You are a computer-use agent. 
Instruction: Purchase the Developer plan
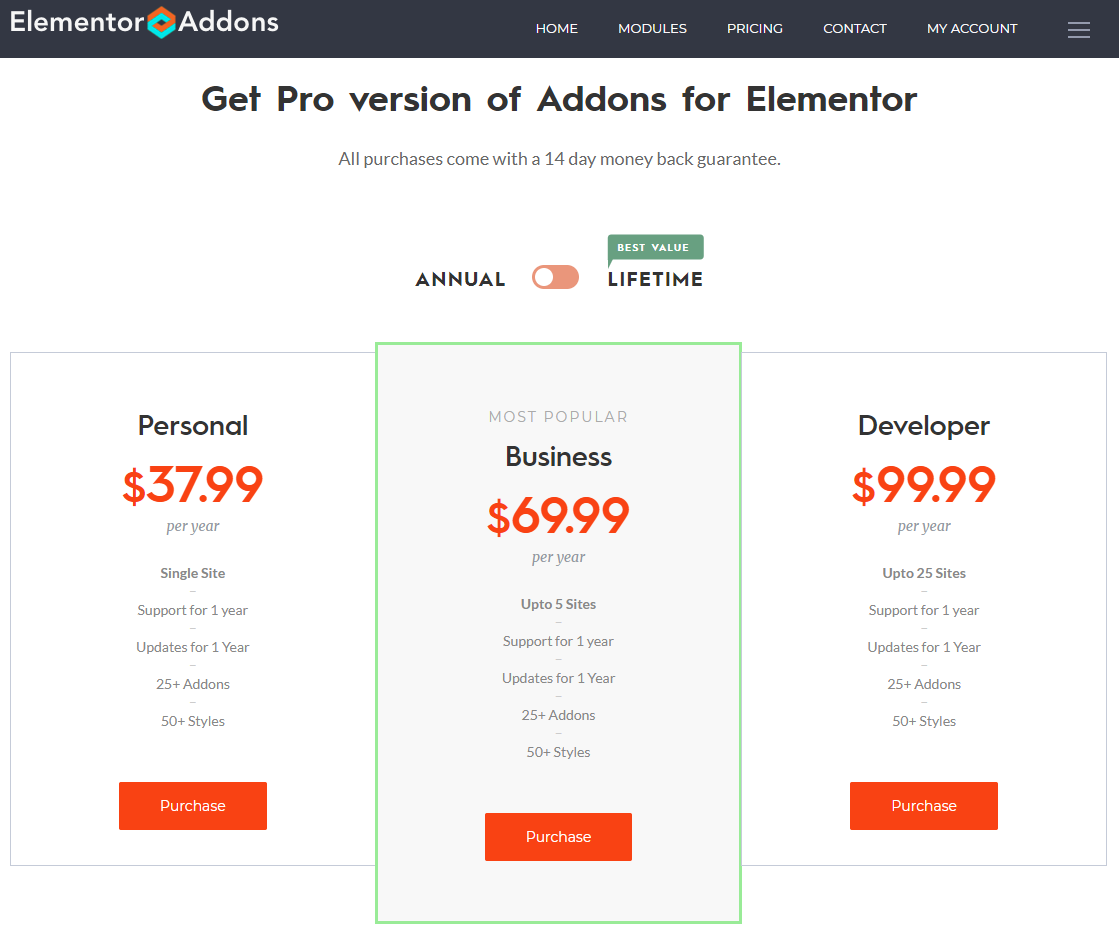pyautogui.click(x=923, y=806)
